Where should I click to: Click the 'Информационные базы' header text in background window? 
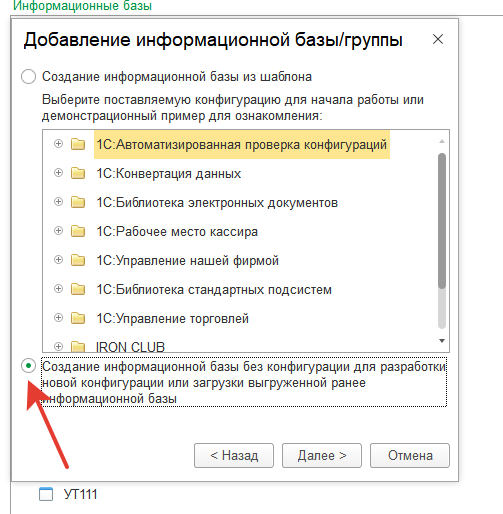point(82,6)
